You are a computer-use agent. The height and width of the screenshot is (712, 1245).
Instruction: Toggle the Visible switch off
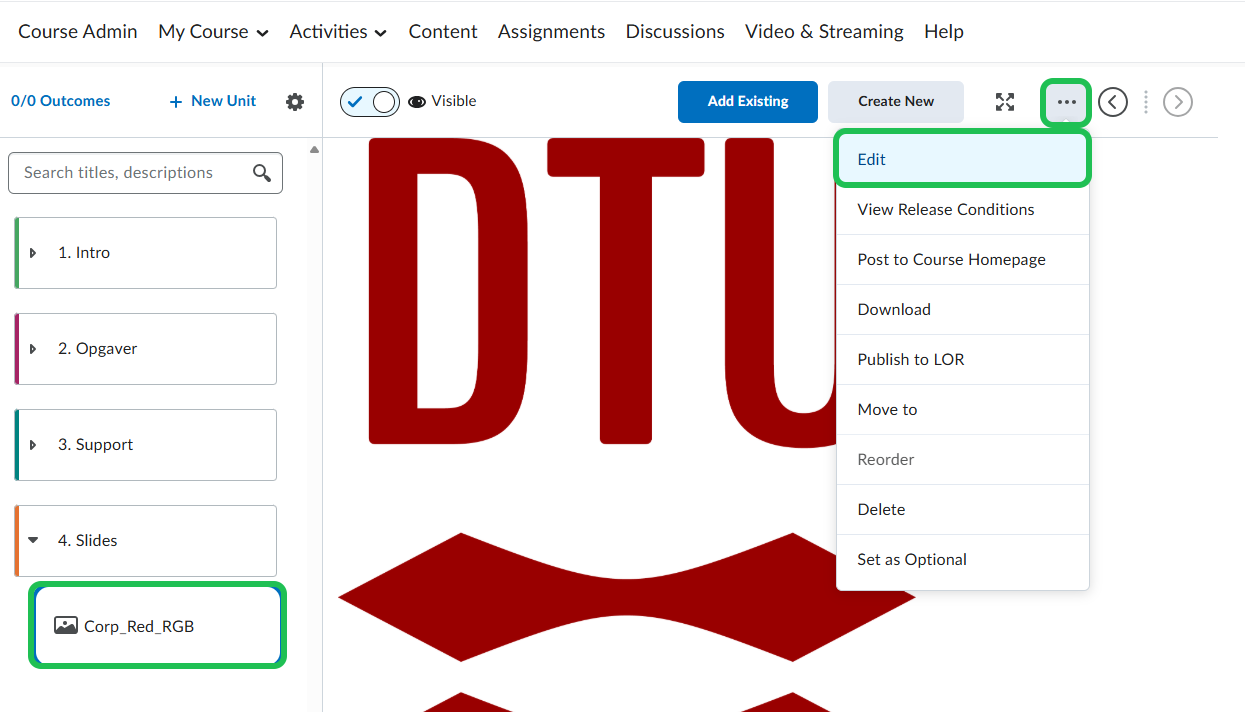tap(370, 102)
